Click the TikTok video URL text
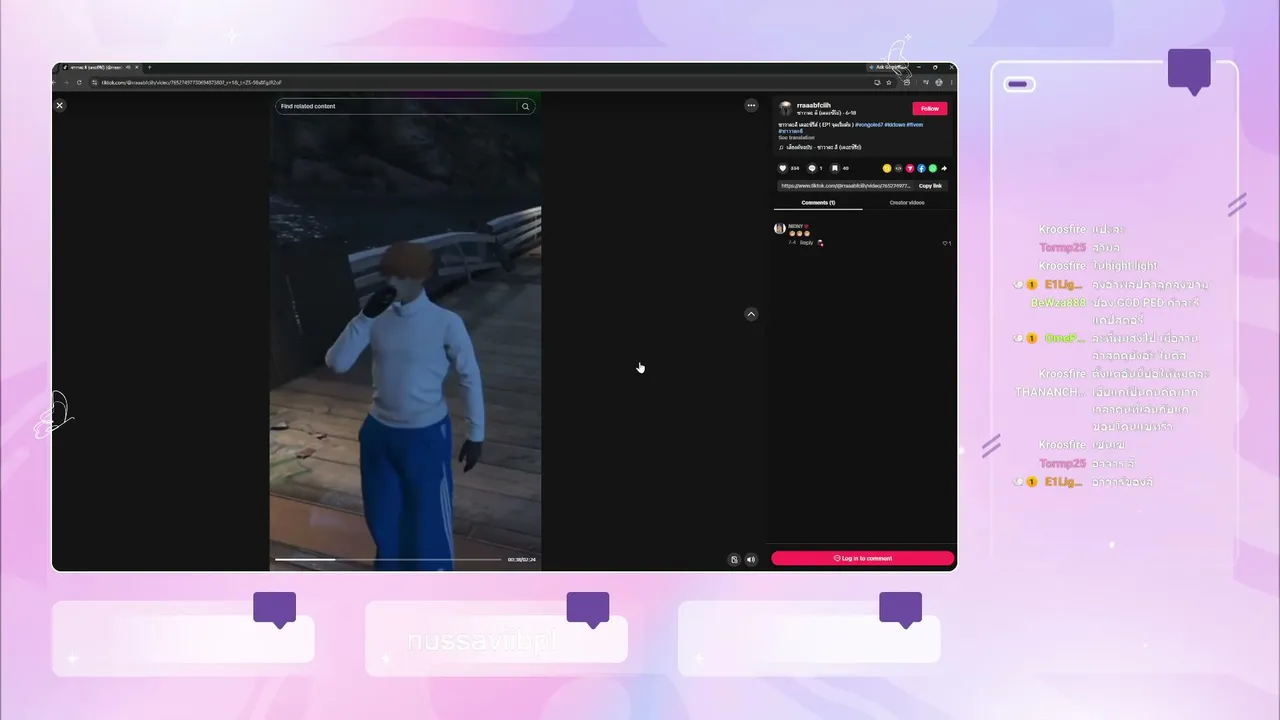The height and width of the screenshot is (720, 1280). (846, 186)
